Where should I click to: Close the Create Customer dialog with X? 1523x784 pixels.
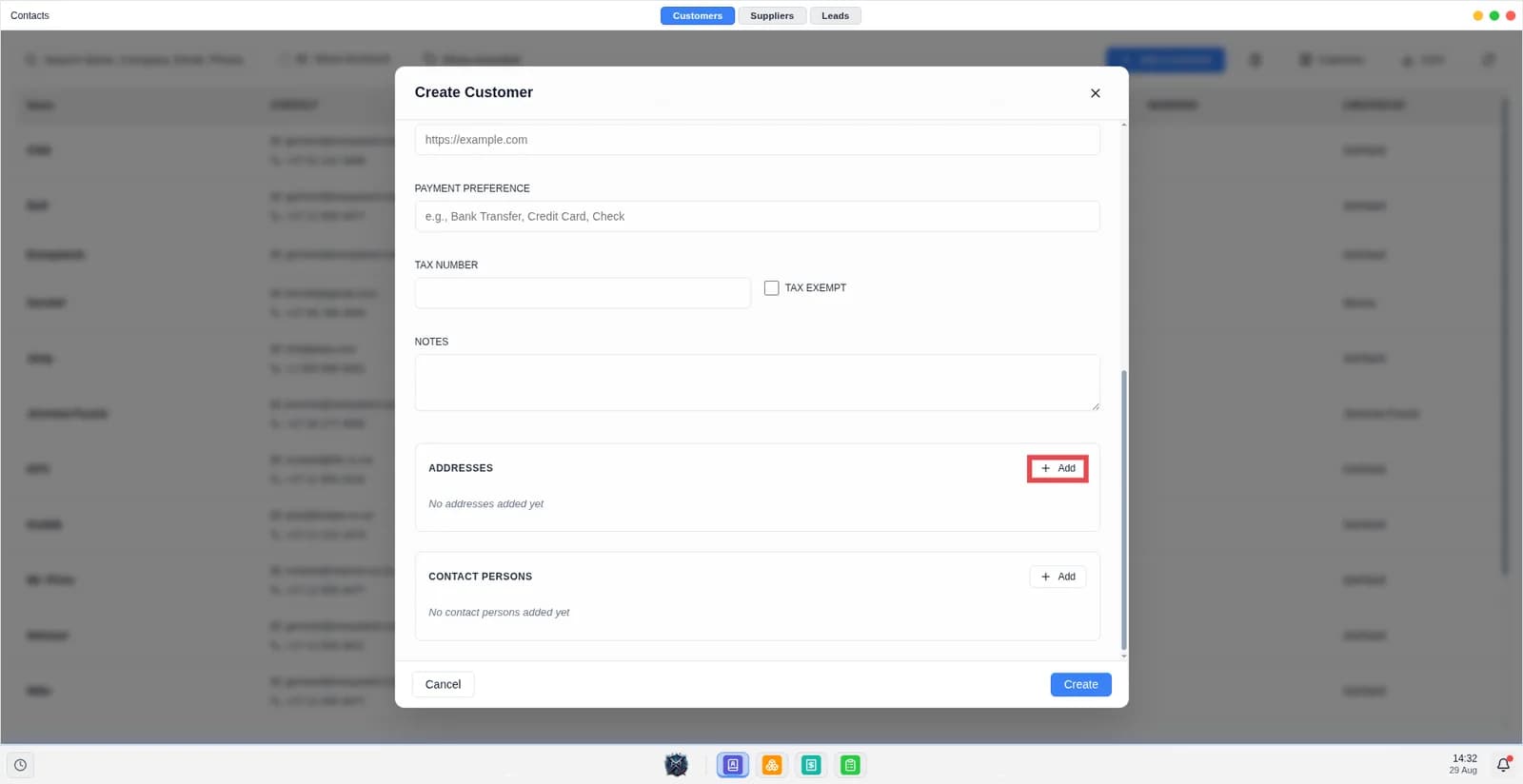[1095, 93]
